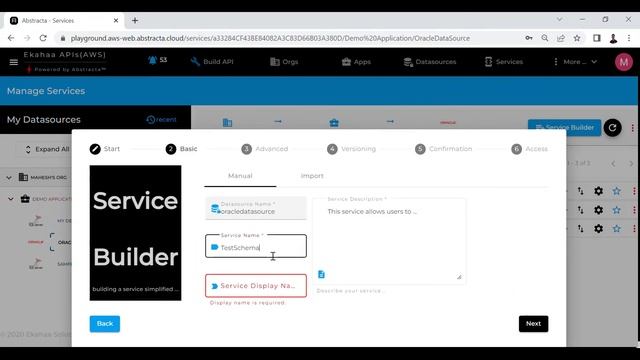Image resolution: width=640 pixels, height=360 pixels.
Task: Click the document icon under description
Action: point(321,274)
